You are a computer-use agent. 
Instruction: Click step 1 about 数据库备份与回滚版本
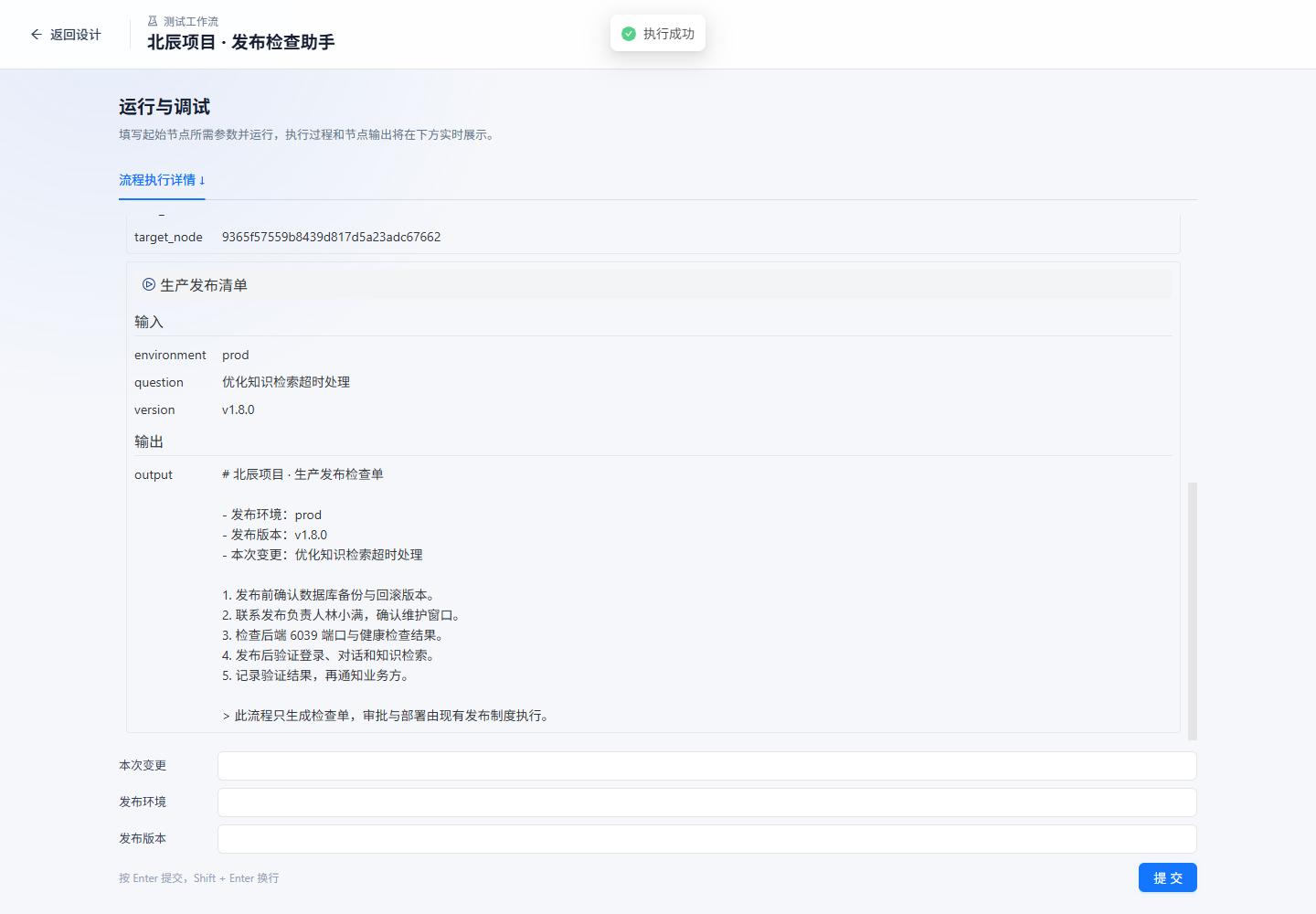coord(328,595)
